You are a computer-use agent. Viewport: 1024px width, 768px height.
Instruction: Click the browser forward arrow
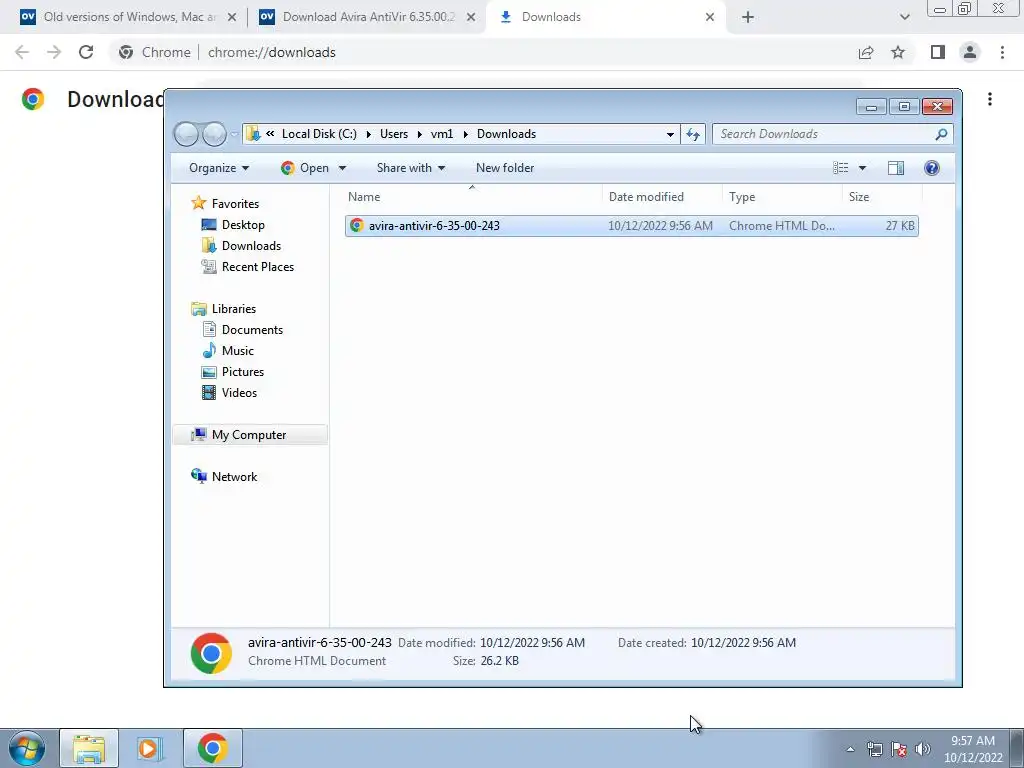54,52
